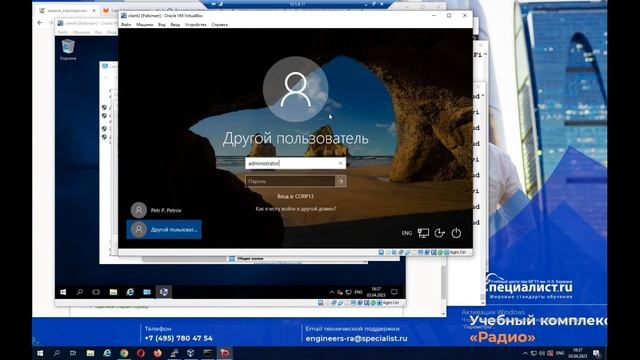Open action center in the background VM taskbar
This screenshot has height=360, width=640.
(x=394, y=292)
